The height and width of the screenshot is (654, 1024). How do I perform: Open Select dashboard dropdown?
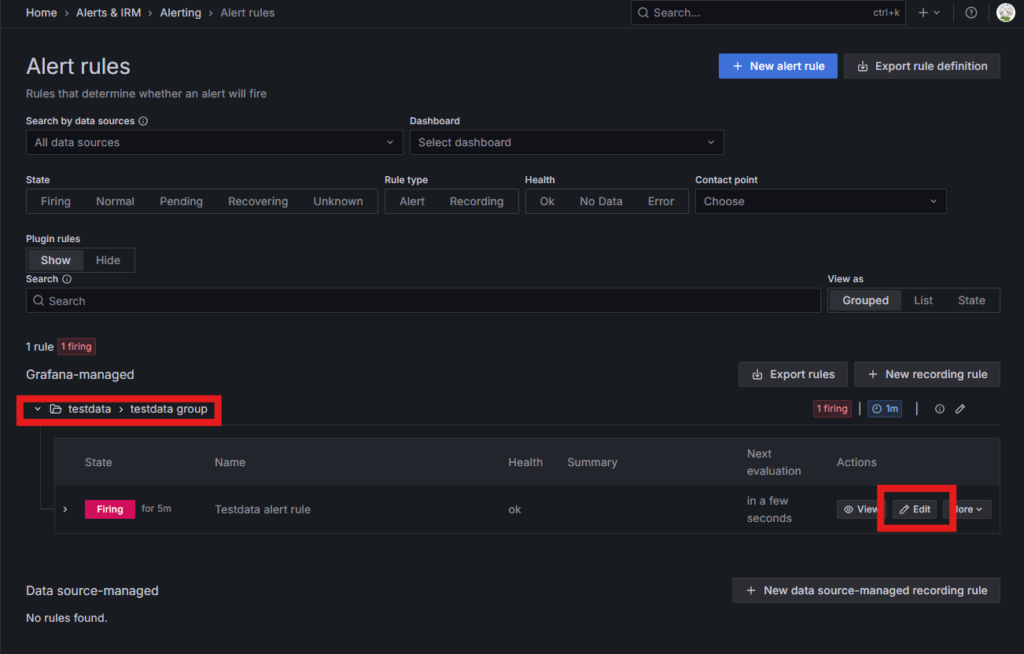pos(566,142)
